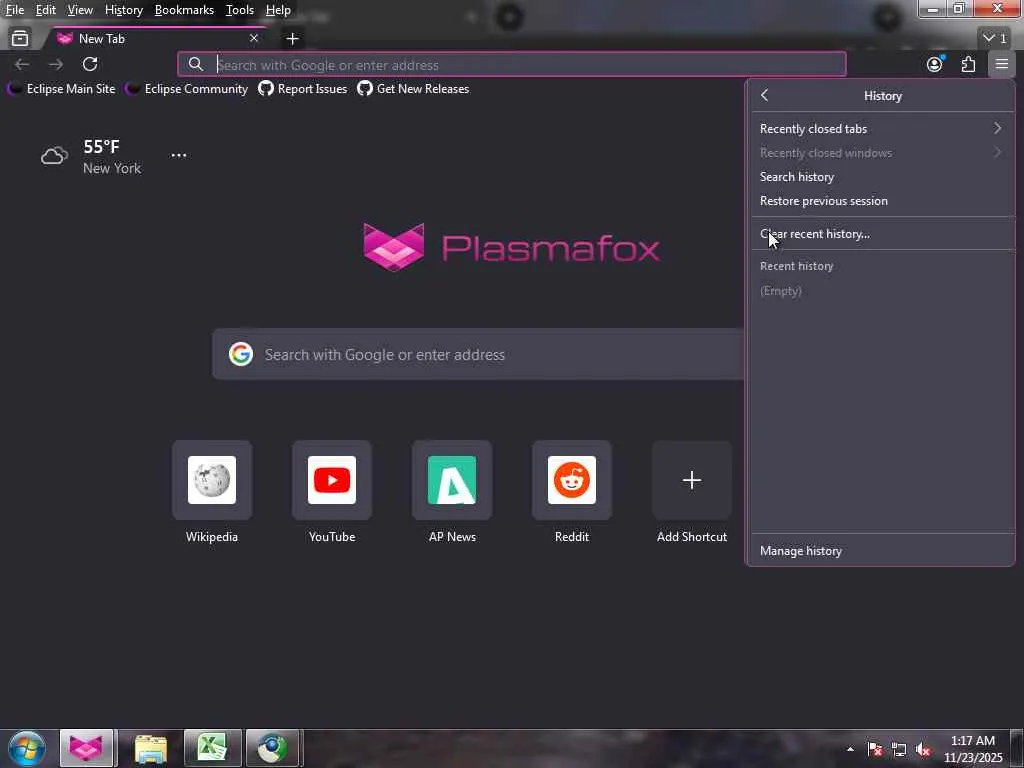This screenshot has height=768, width=1024.
Task: Reload the current page
Action: [x=90, y=64]
